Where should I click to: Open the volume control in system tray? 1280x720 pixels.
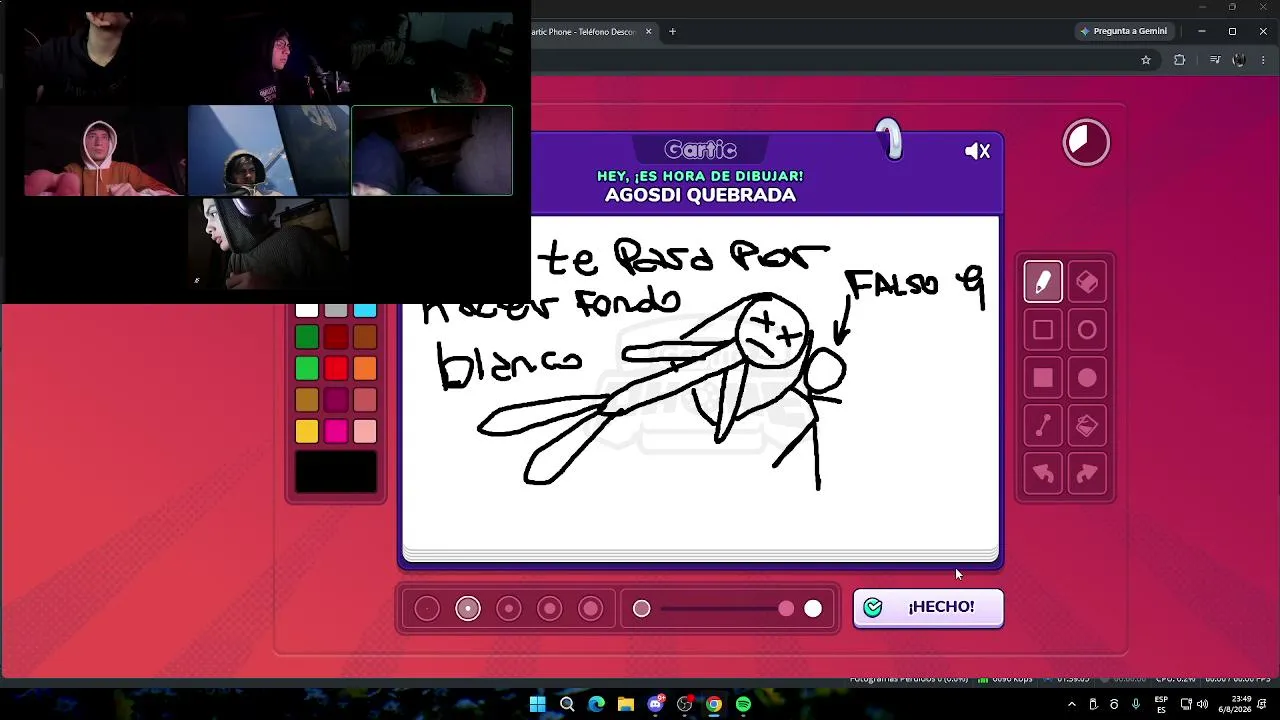pyautogui.click(x=1202, y=704)
